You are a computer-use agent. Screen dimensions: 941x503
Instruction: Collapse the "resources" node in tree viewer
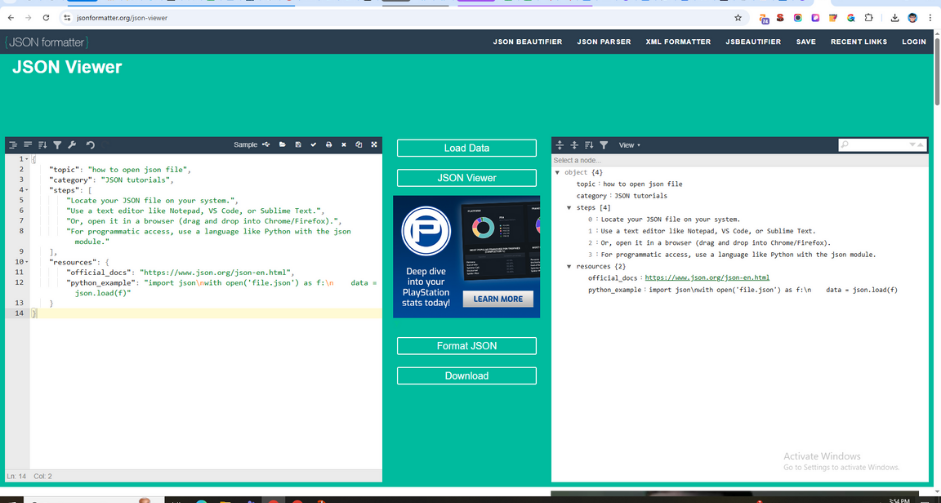(569, 267)
